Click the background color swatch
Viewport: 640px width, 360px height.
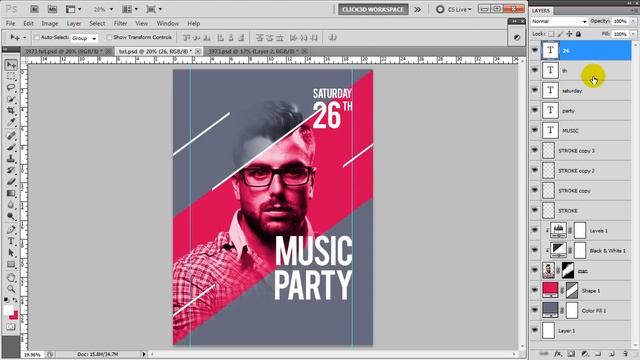pyautogui.click(x=15, y=316)
